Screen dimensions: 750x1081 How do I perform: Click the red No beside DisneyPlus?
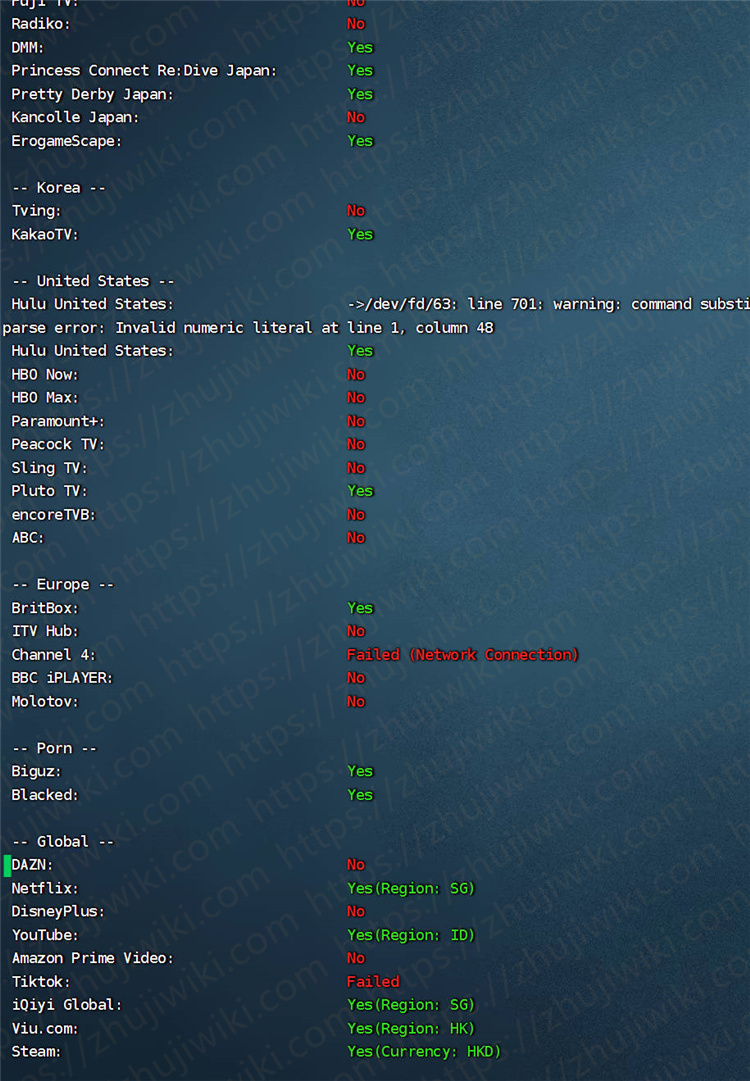tap(356, 912)
